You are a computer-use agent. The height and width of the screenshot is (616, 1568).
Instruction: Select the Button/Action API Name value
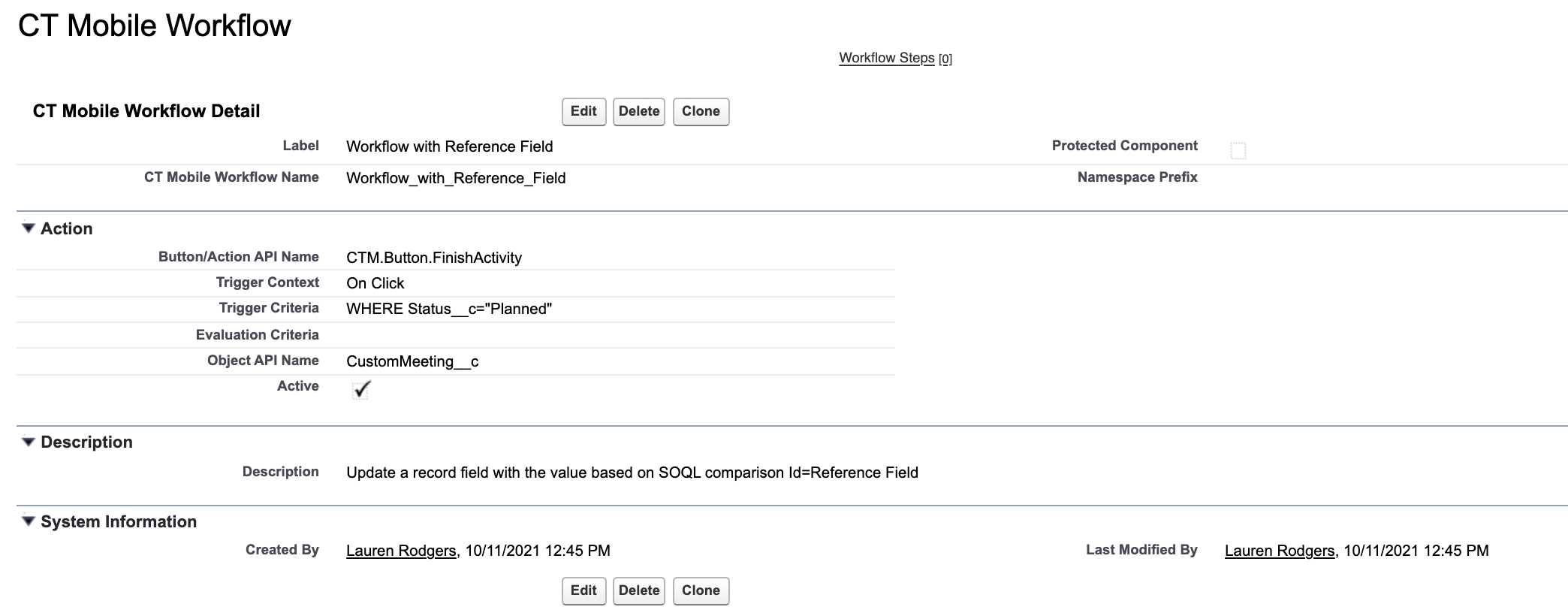click(433, 258)
